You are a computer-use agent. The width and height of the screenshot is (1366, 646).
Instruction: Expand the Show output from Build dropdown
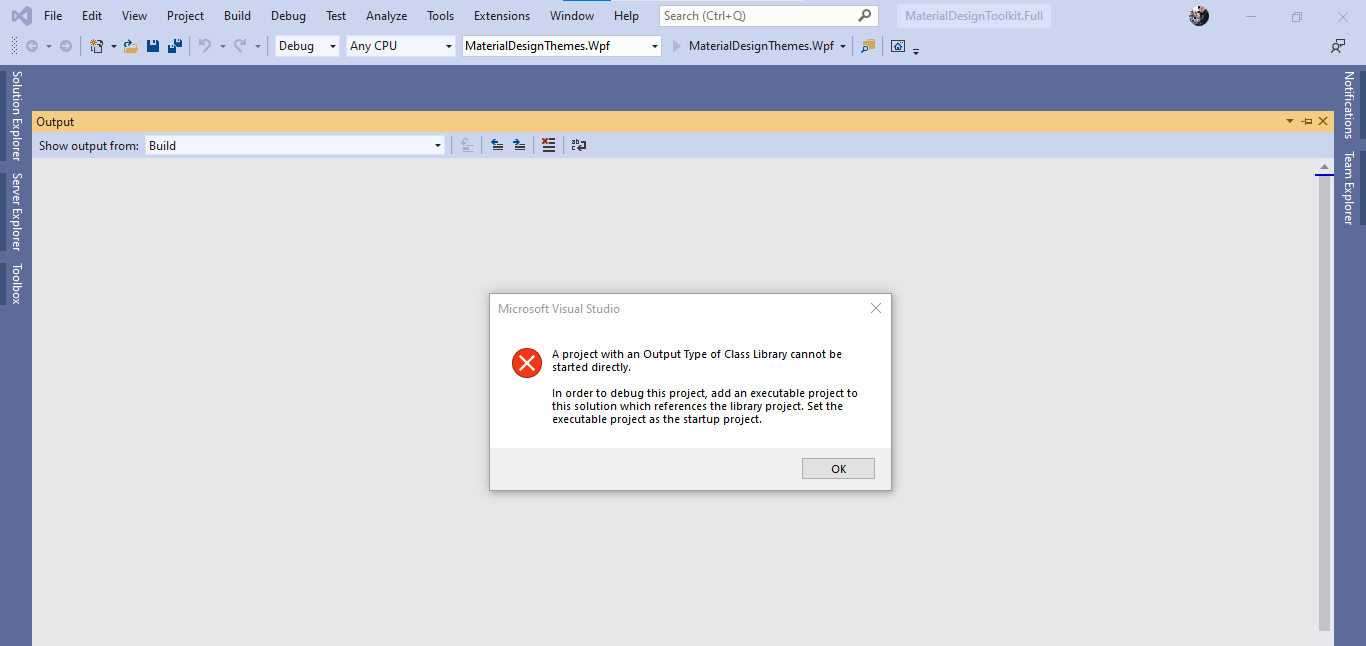pyautogui.click(x=295, y=145)
